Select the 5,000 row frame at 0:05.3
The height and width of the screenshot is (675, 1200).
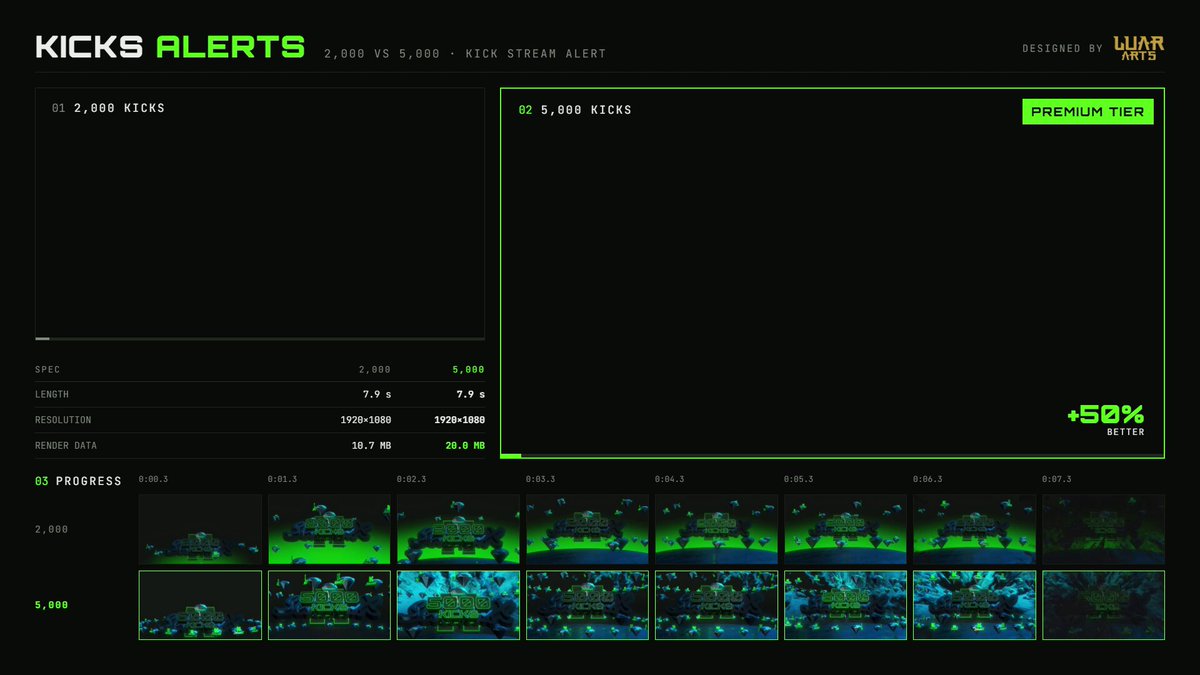pyautogui.click(x=845, y=605)
